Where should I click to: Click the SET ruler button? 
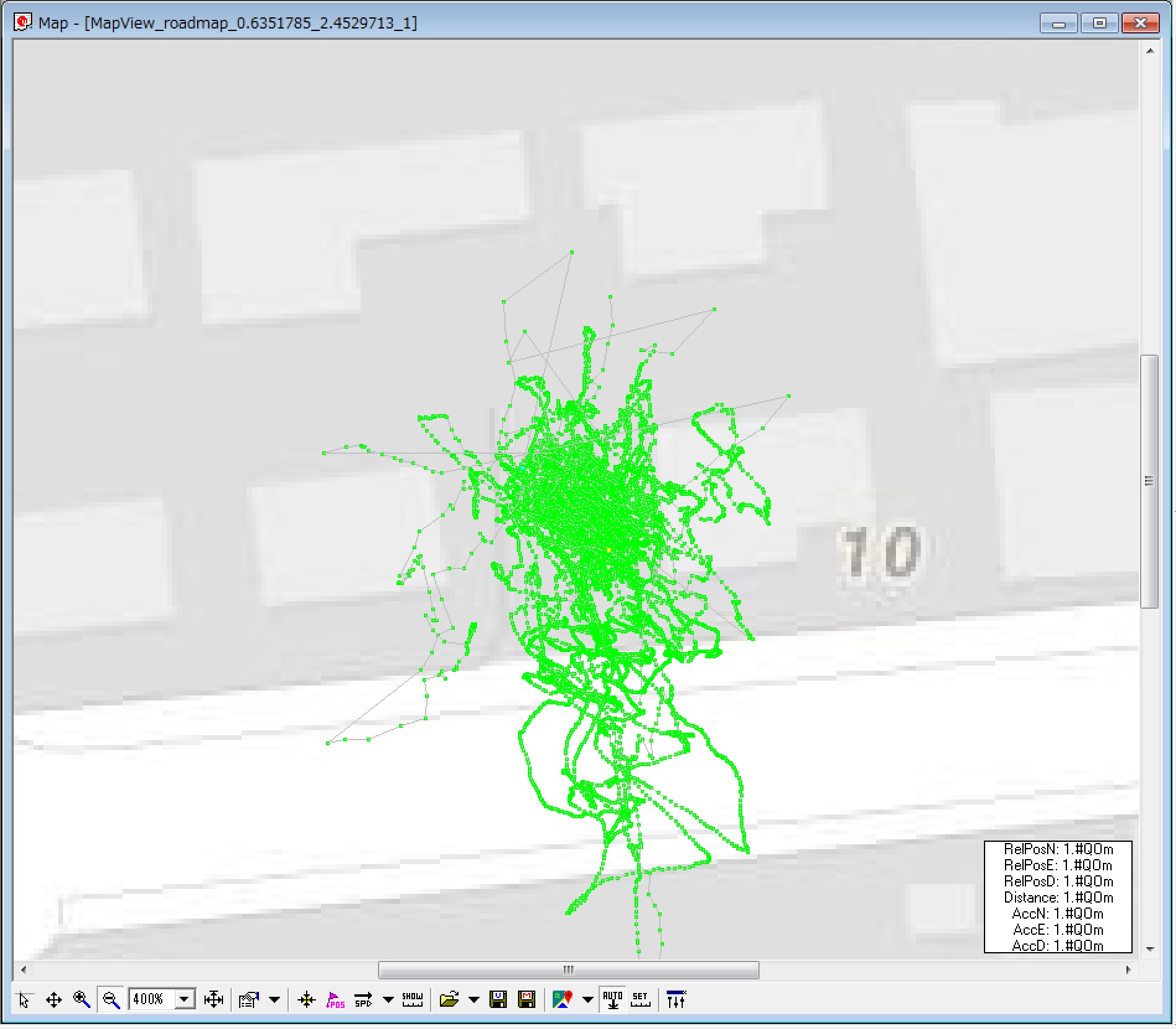point(640,1000)
